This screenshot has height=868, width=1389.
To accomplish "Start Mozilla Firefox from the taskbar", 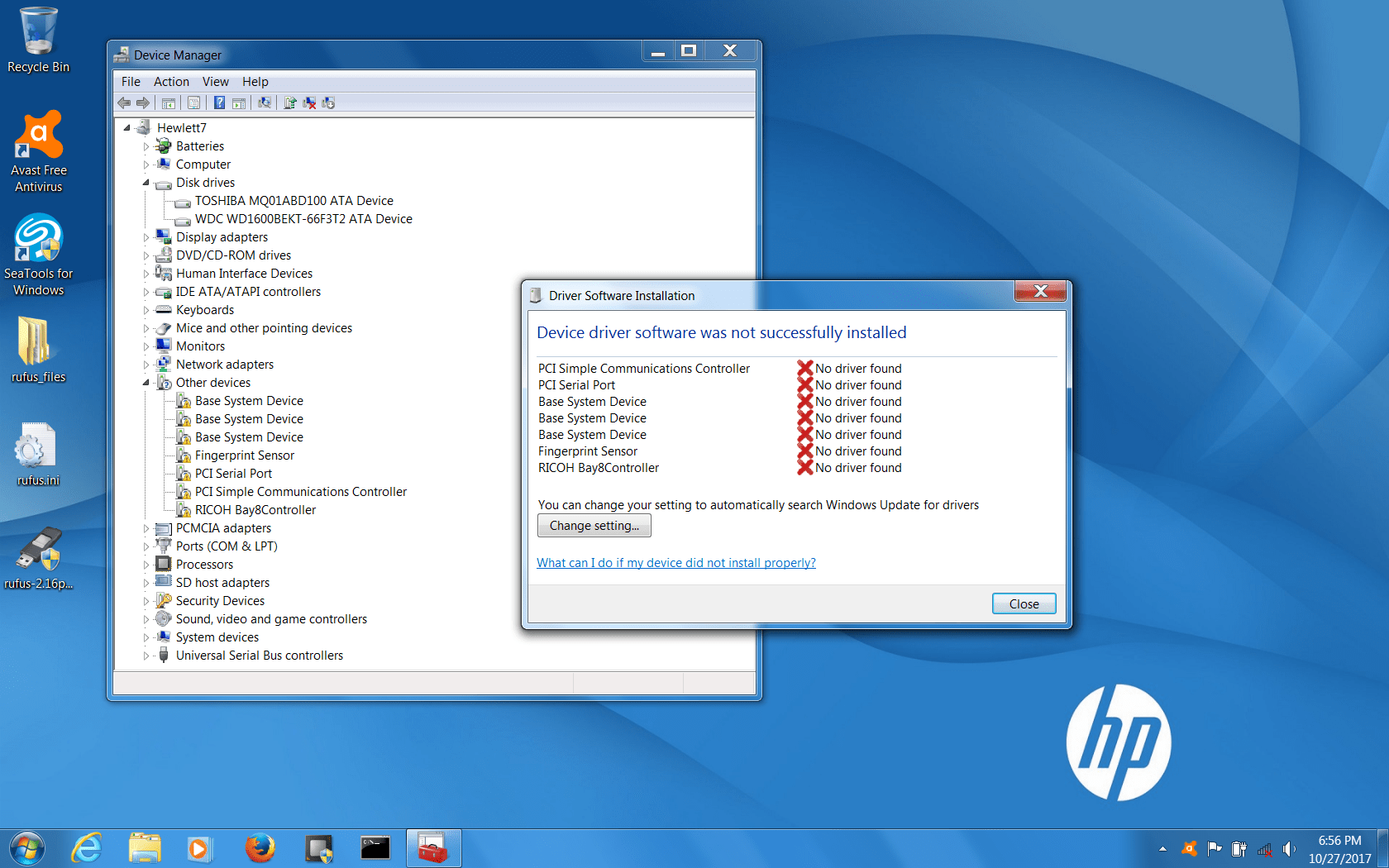I will click(x=260, y=847).
